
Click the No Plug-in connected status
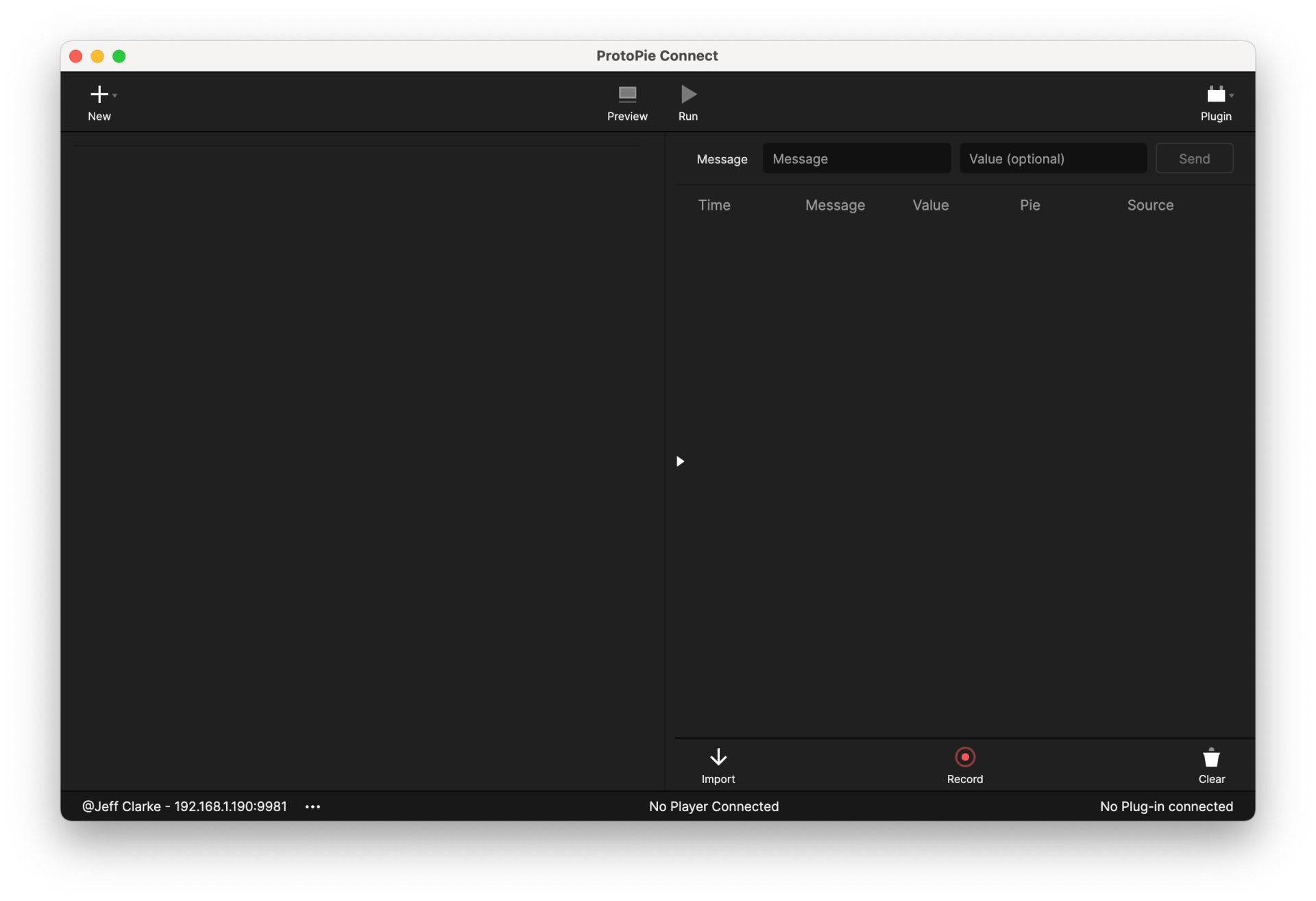[1167, 807]
